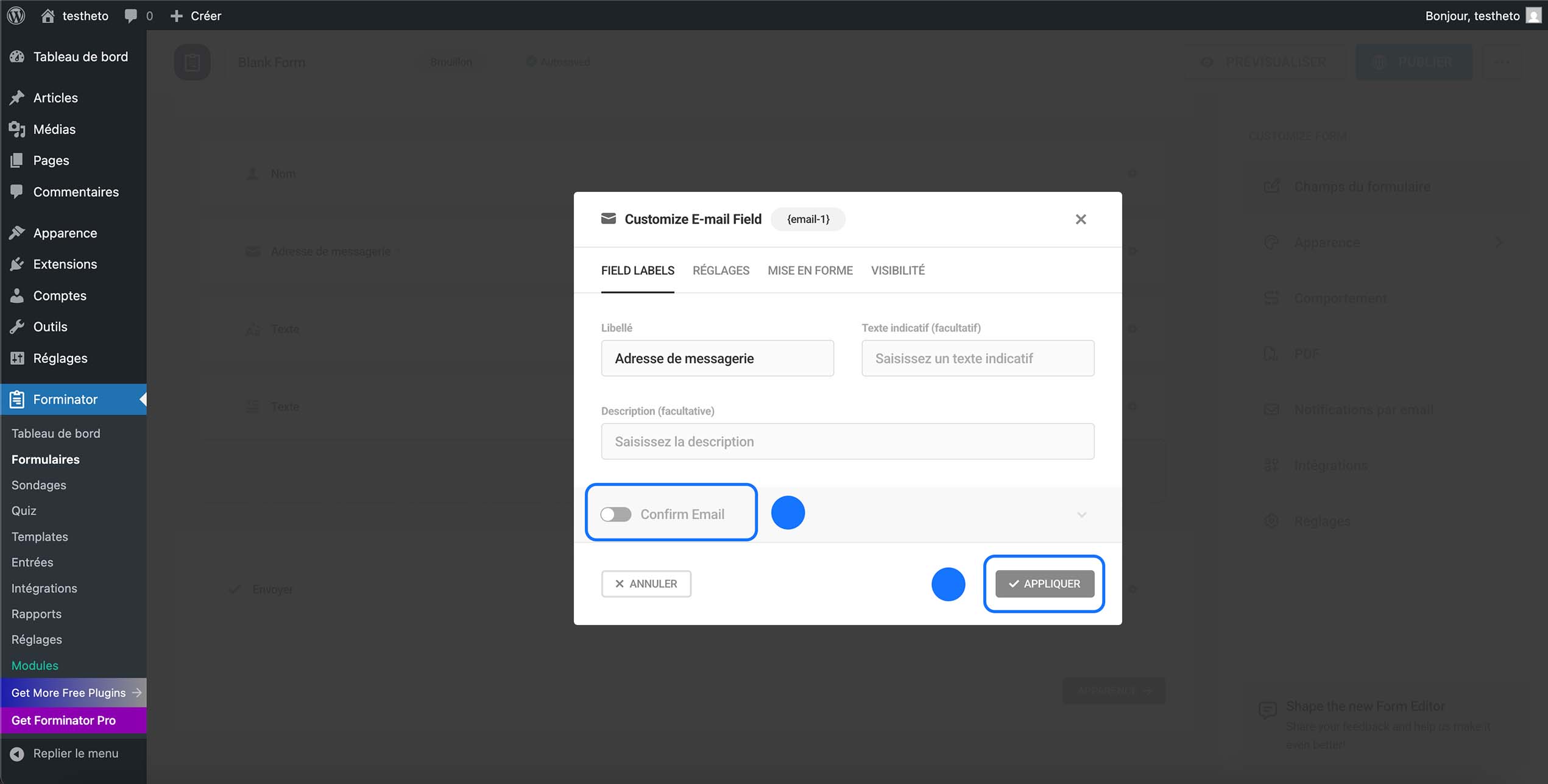Click the Extensions plugin icon
Image resolution: width=1548 pixels, height=784 pixels.
(18, 264)
